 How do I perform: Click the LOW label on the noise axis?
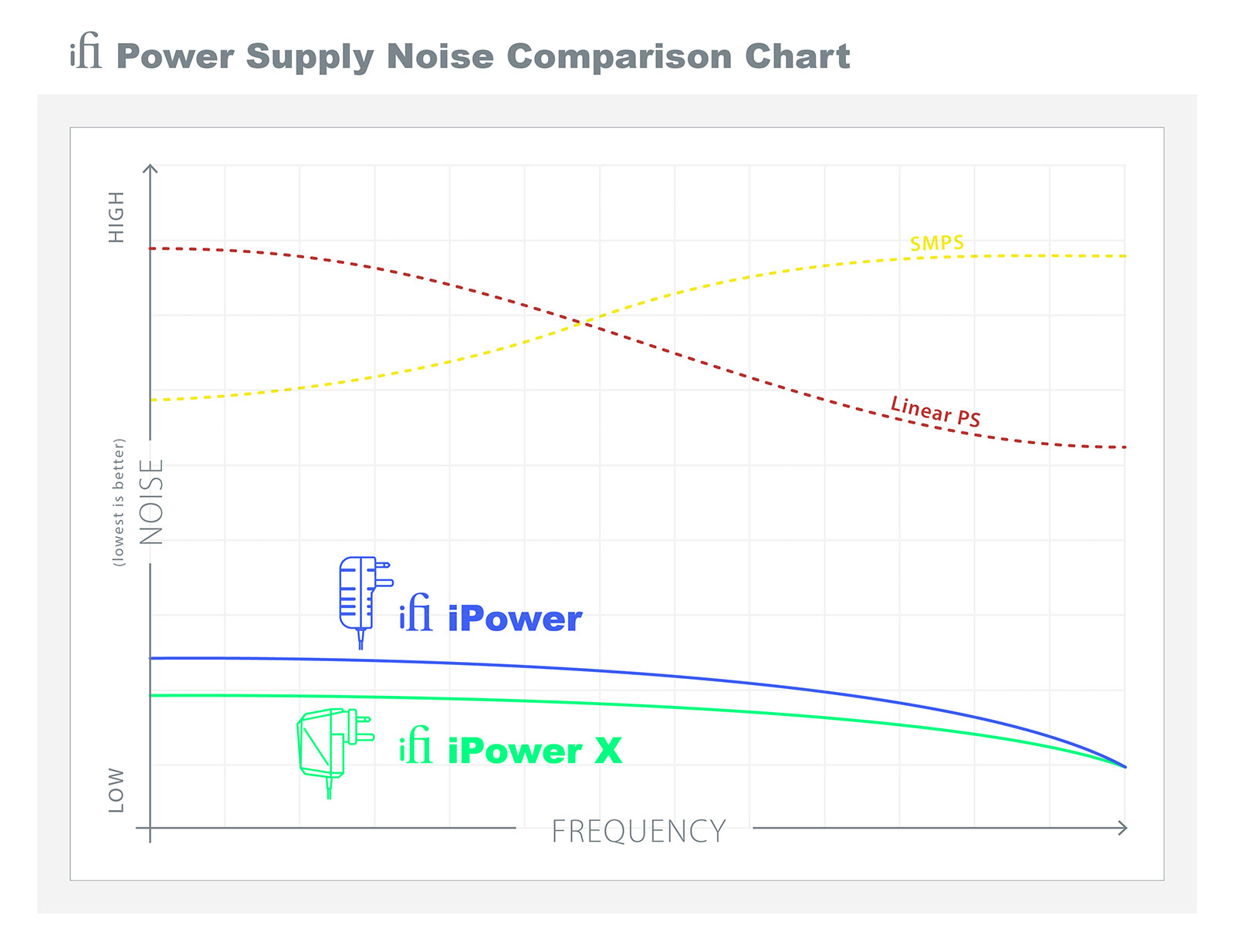tap(117, 789)
